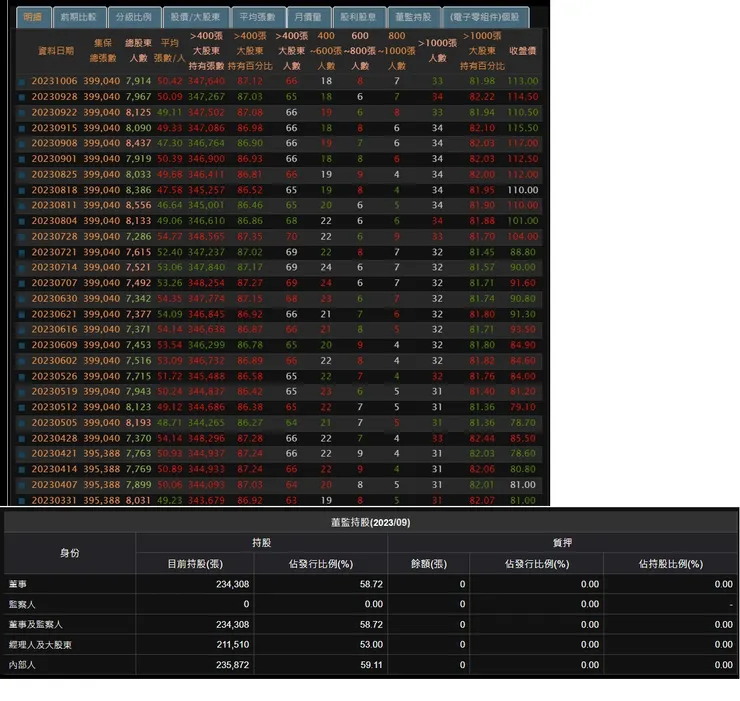Switch to the 前期比較 tab

(x=79, y=17)
